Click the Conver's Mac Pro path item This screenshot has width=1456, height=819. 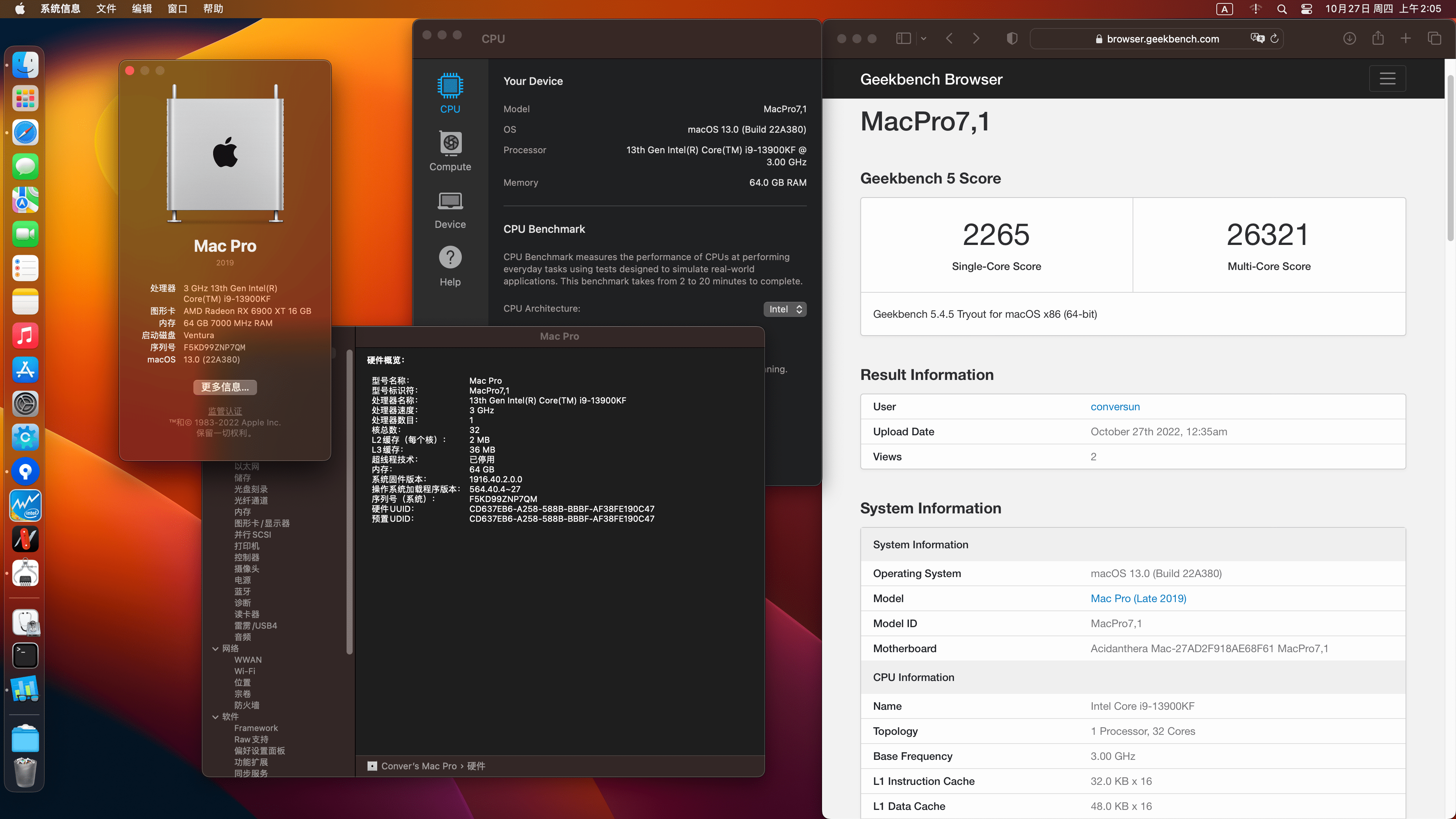coord(418,766)
